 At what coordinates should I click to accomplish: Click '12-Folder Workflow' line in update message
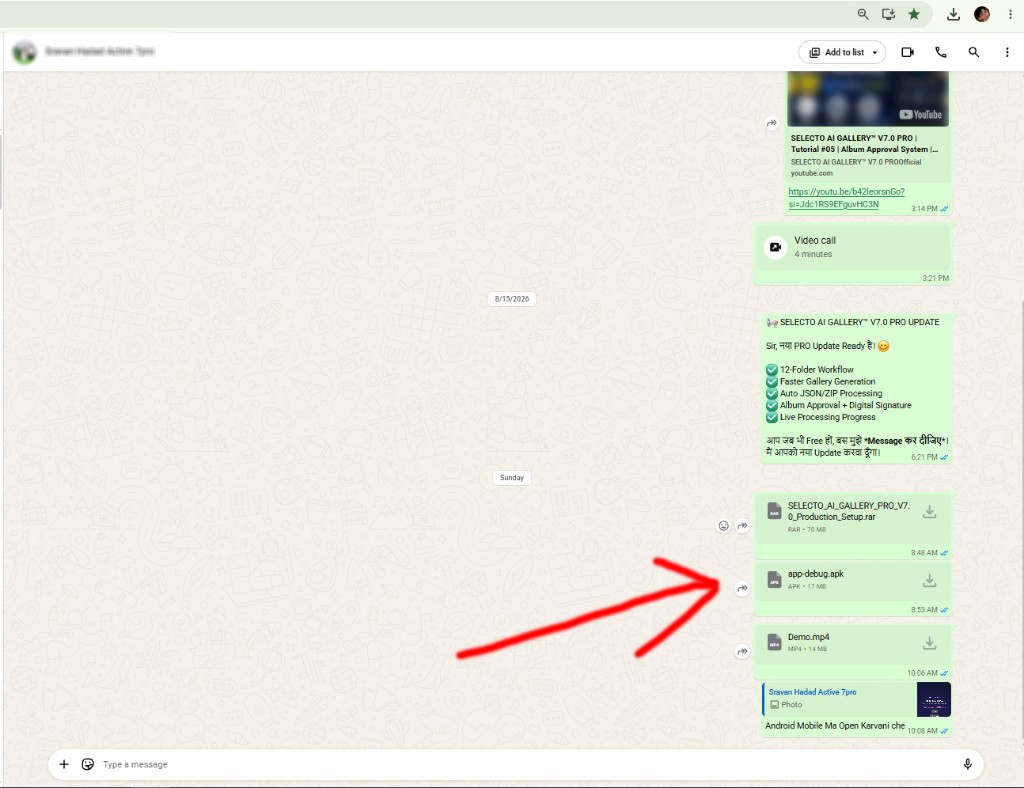pos(816,370)
